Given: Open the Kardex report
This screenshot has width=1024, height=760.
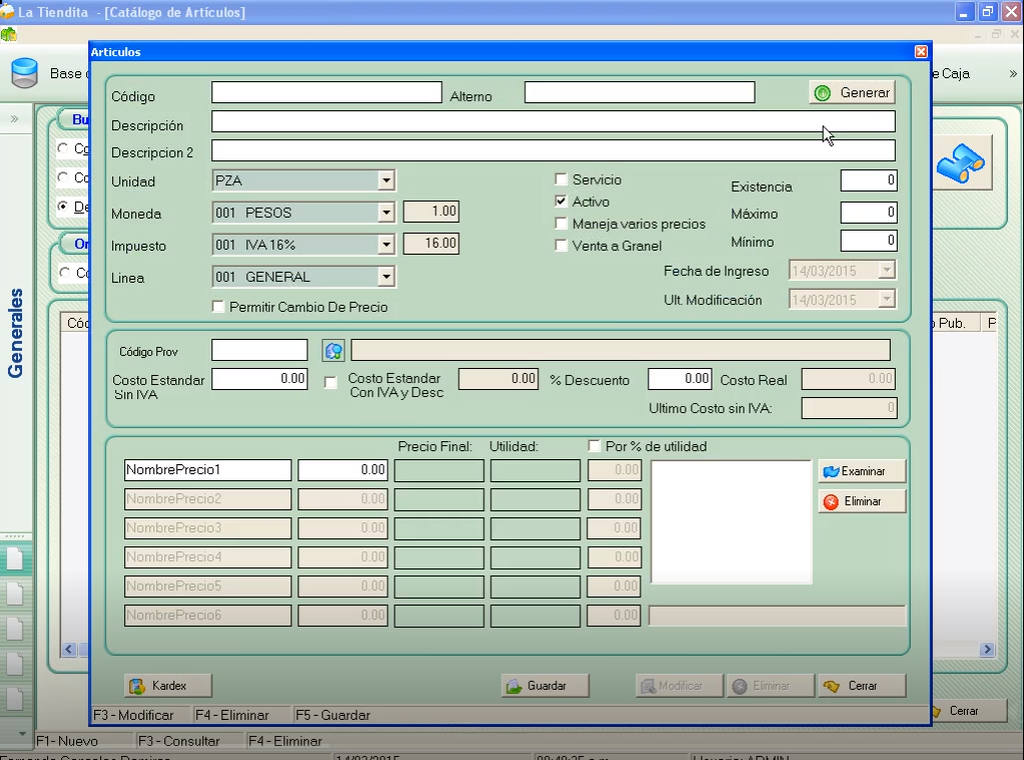Looking at the screenshot, I should click(x=169, y=686).
